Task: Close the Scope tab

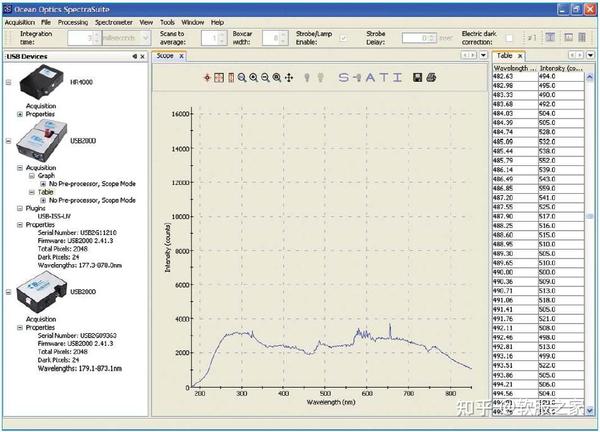Action: (x=181, y=56)
